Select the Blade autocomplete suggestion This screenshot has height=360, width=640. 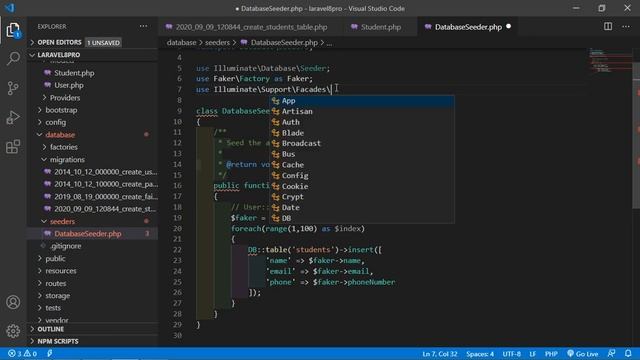[361, 133]
